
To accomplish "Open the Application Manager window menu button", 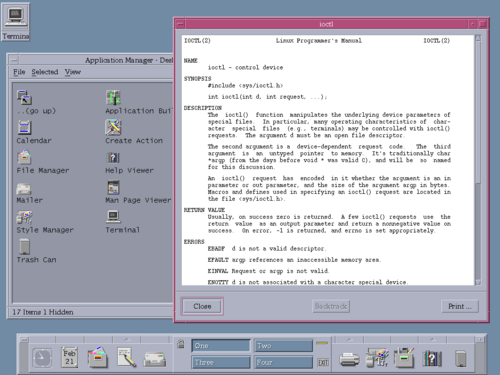I will 14,60.
